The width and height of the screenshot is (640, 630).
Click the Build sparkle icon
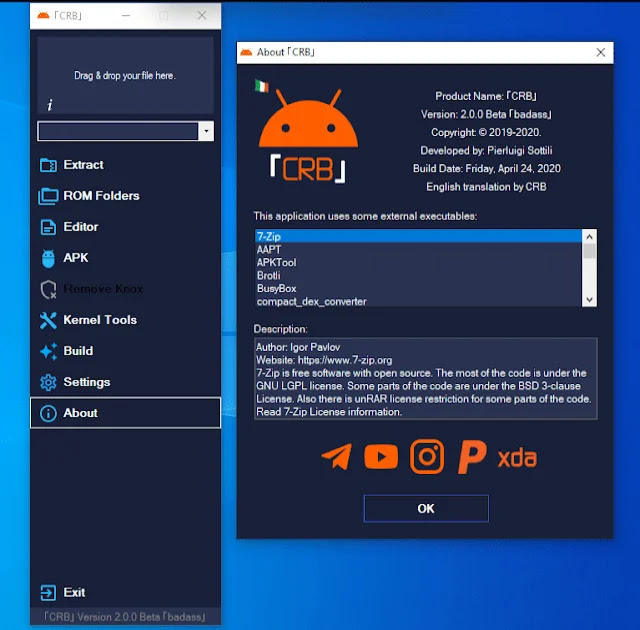49,351
